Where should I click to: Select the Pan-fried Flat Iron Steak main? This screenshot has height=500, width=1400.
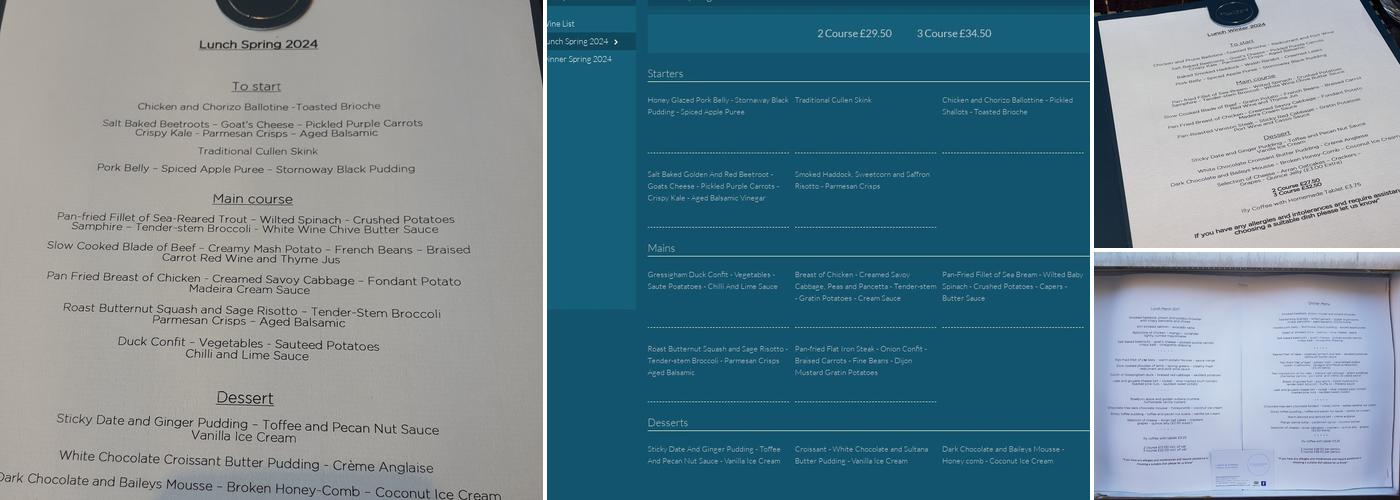pos(860,360)
